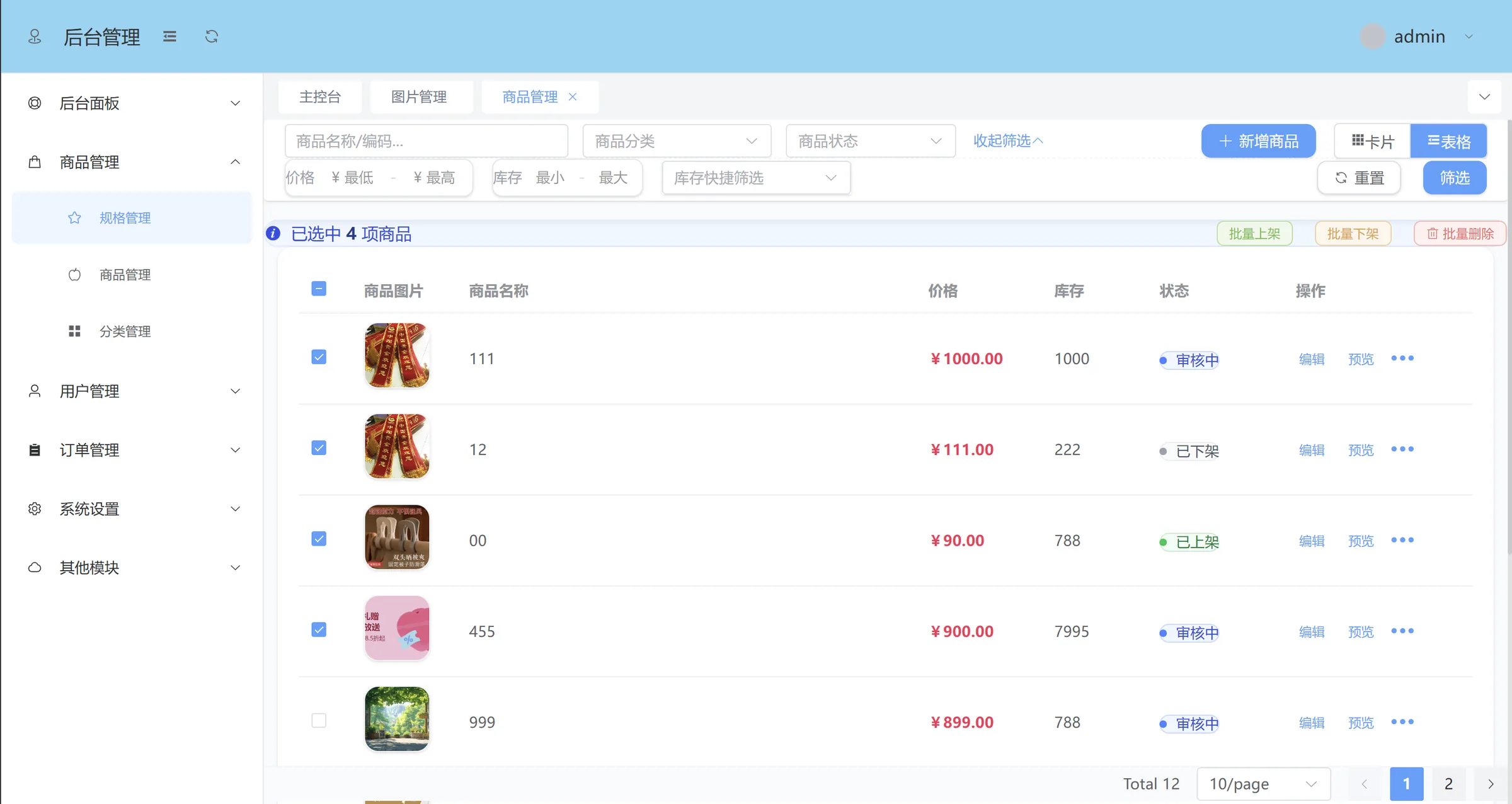Open more actions for product 455

coord(1402,630)
